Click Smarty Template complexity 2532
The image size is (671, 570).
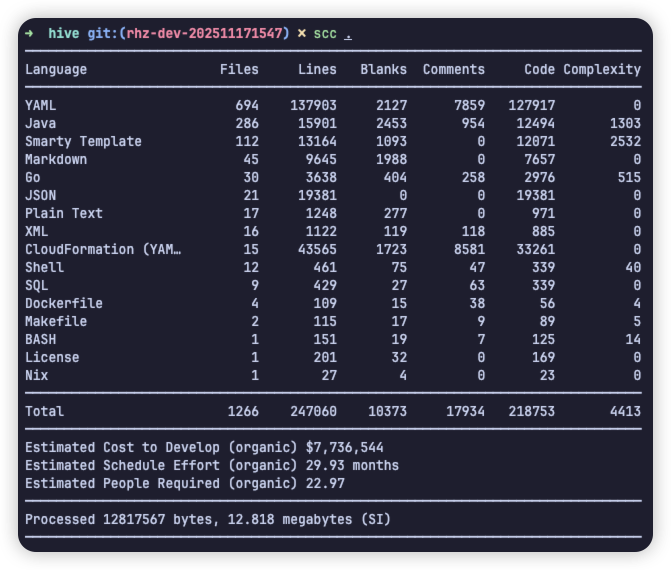625,141
